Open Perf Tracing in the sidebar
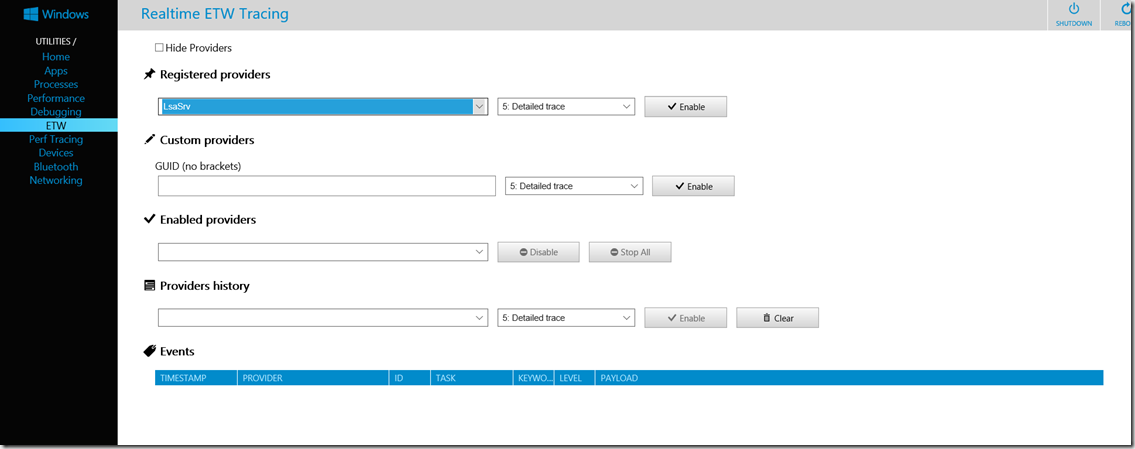This screenshot has height=449, width=1135. point(56,139)
